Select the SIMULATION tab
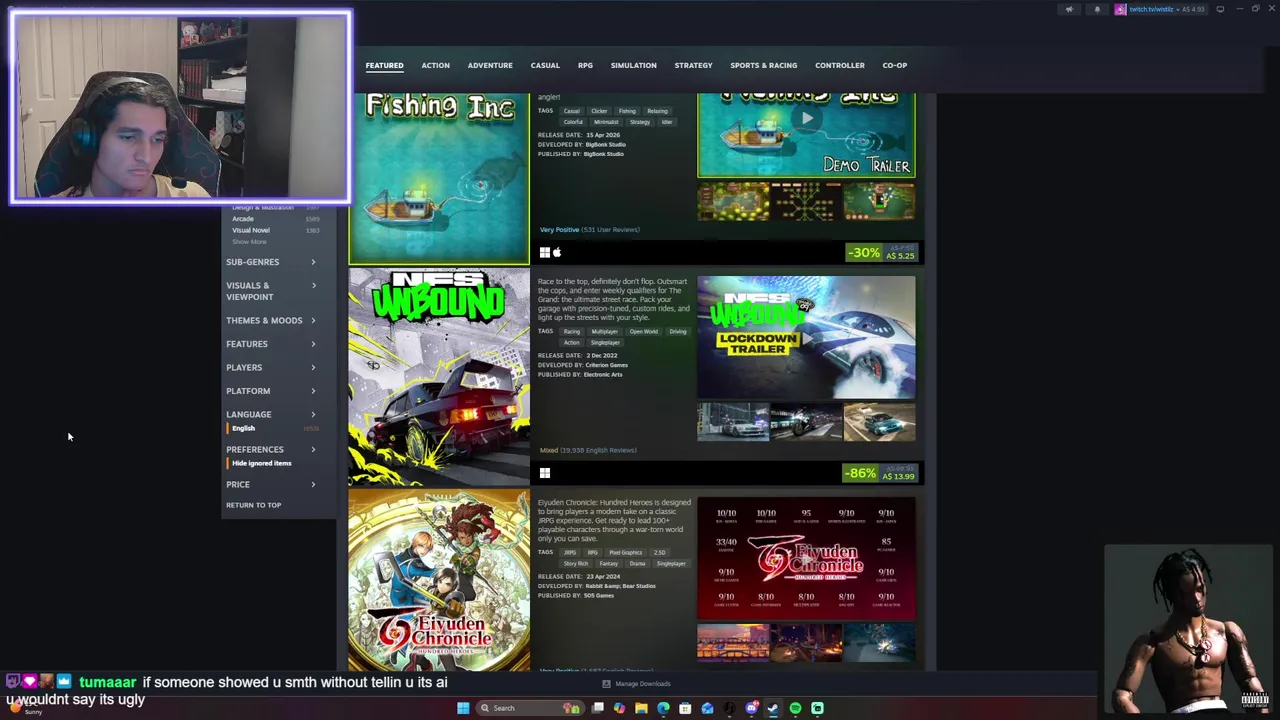 click(634, 65)
